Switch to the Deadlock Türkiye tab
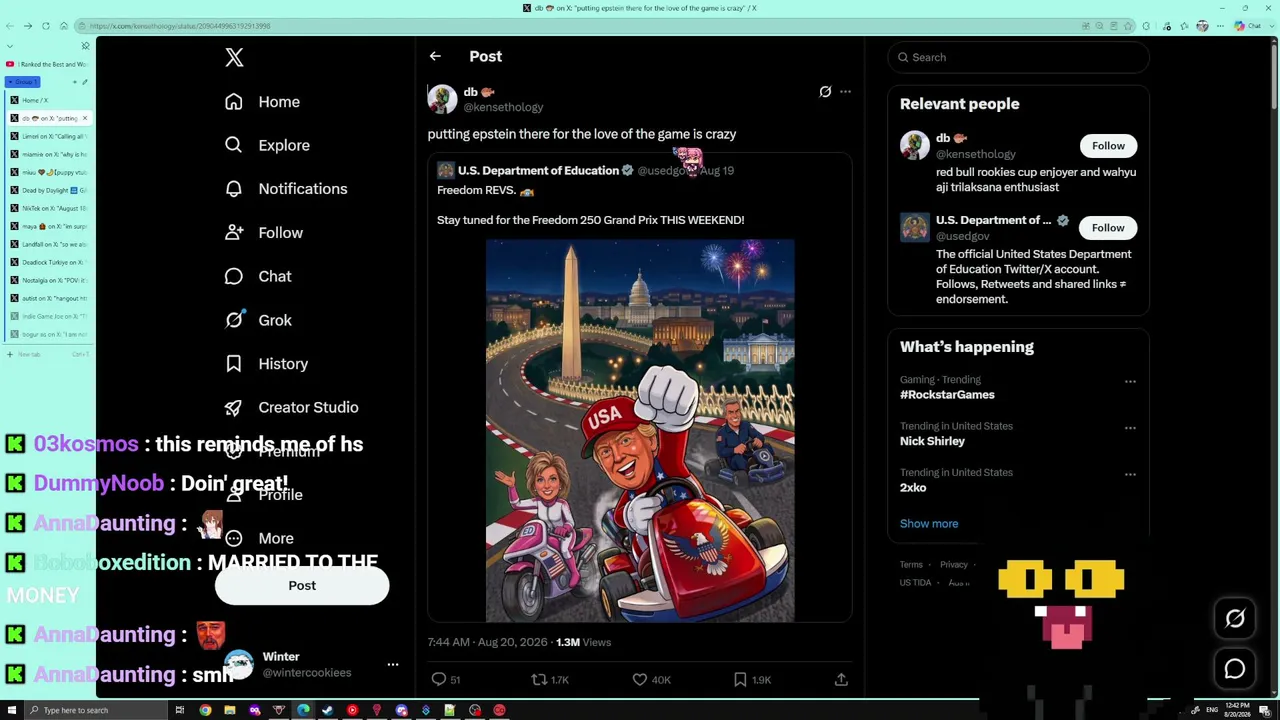 [x=48, y=262]
